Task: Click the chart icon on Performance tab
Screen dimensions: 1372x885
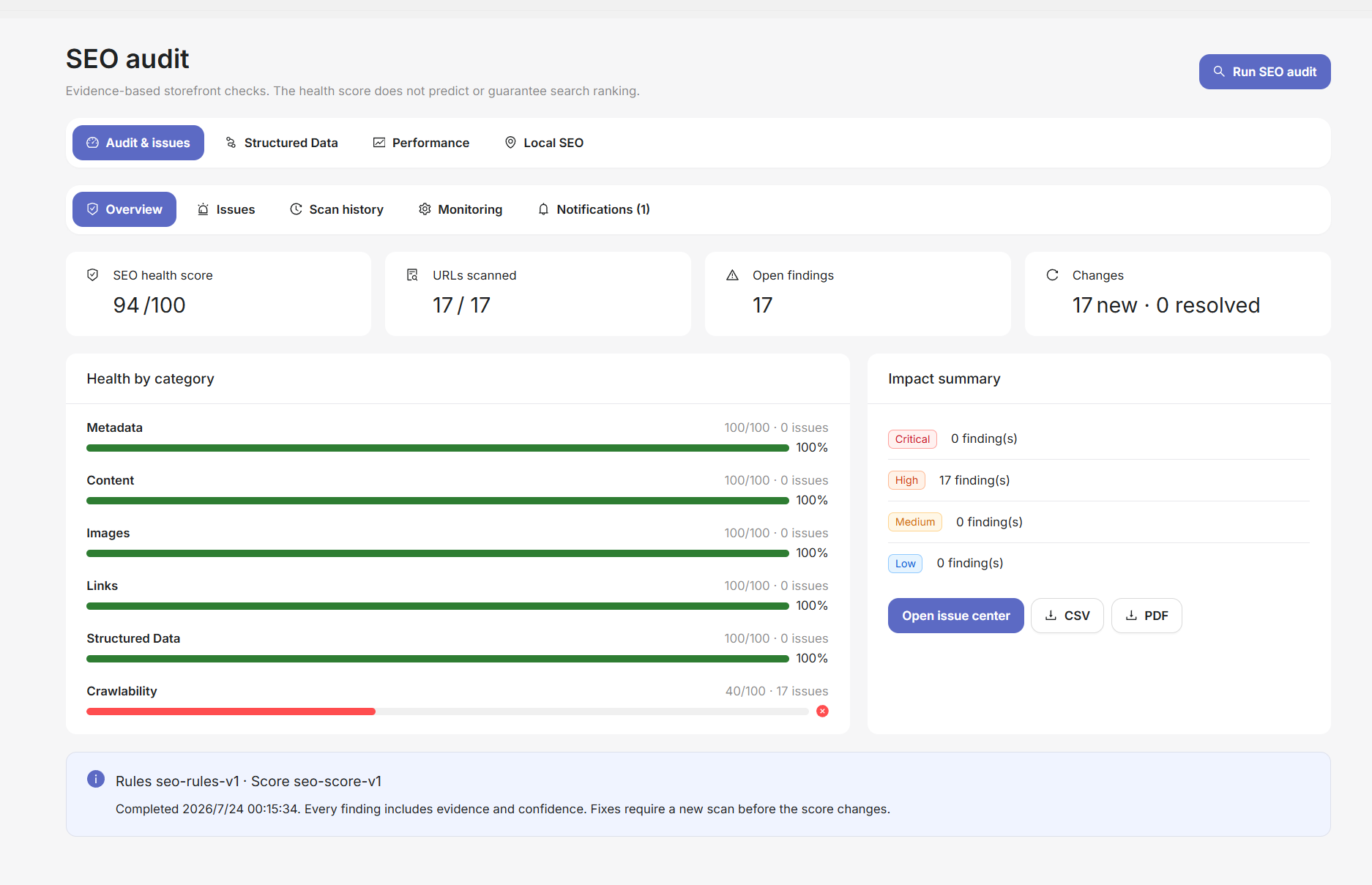Action: [379, 143]
